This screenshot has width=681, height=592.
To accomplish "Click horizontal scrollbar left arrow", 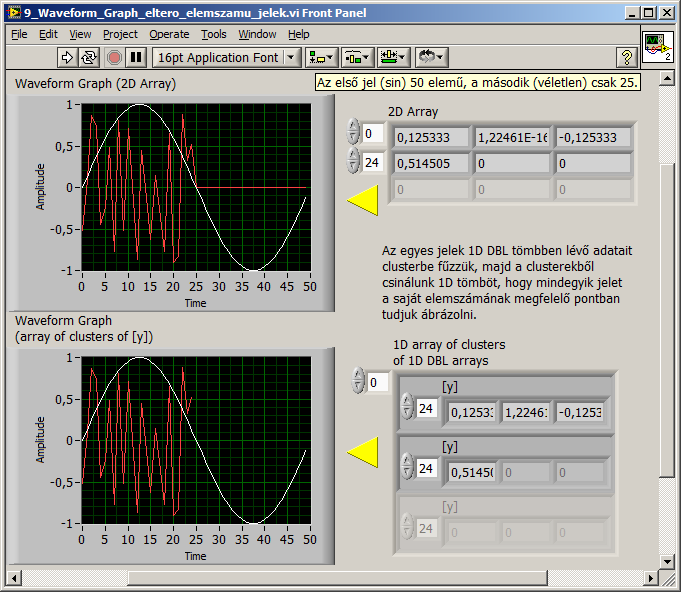I will [x=14, y=579].
